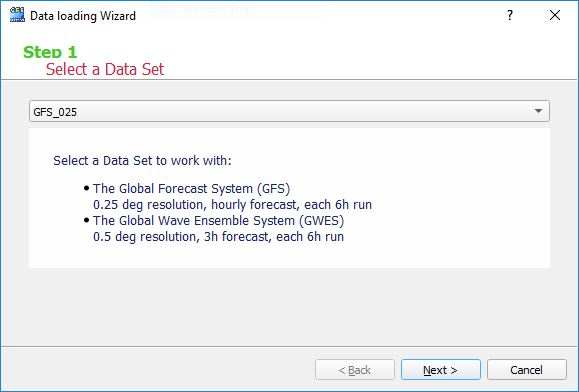Screen dimensions: 579x392
Task: Click the Cancel button
Action: 527,369
